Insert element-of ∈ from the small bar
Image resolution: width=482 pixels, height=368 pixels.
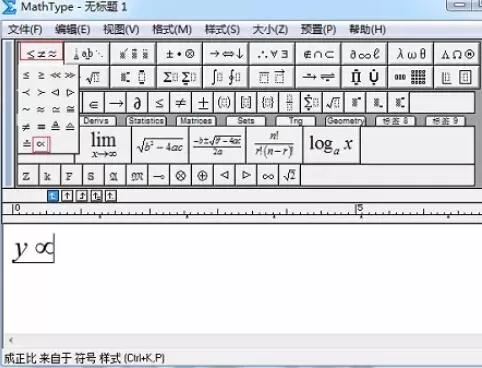[x=94, y=103]
